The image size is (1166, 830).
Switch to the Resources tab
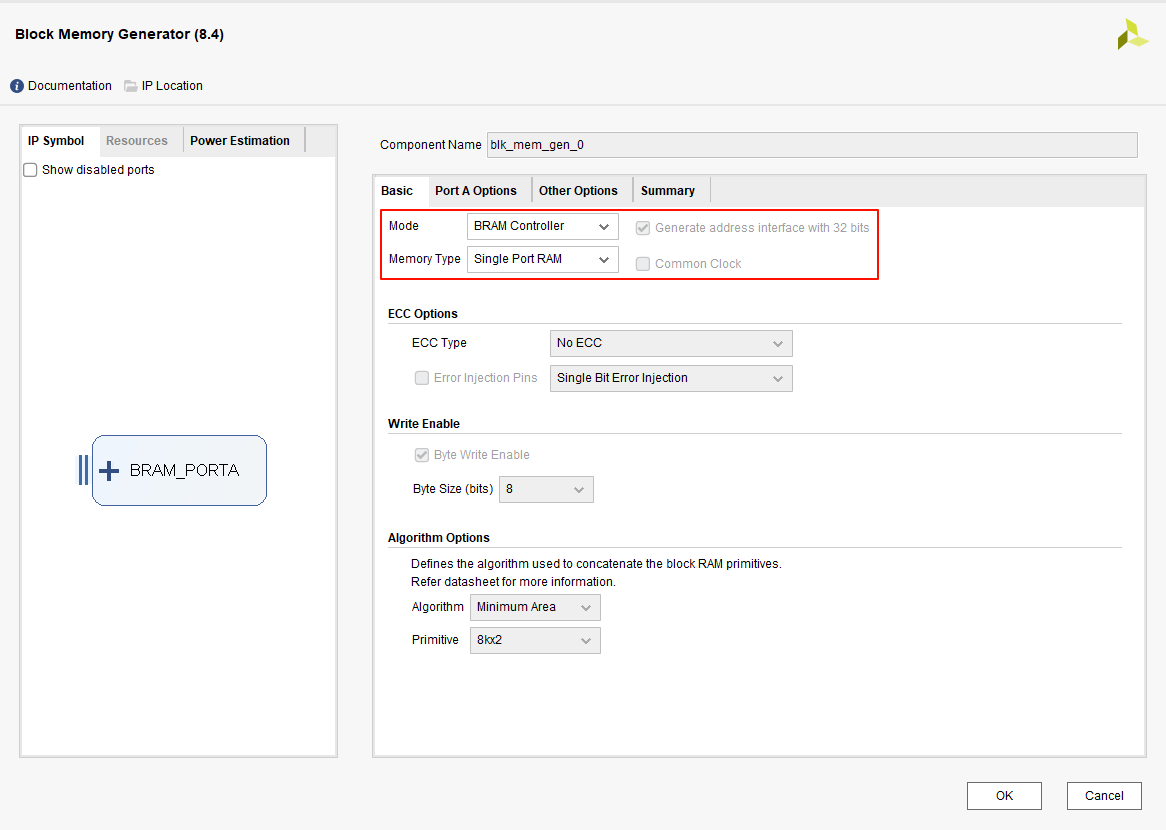[137, 141]
